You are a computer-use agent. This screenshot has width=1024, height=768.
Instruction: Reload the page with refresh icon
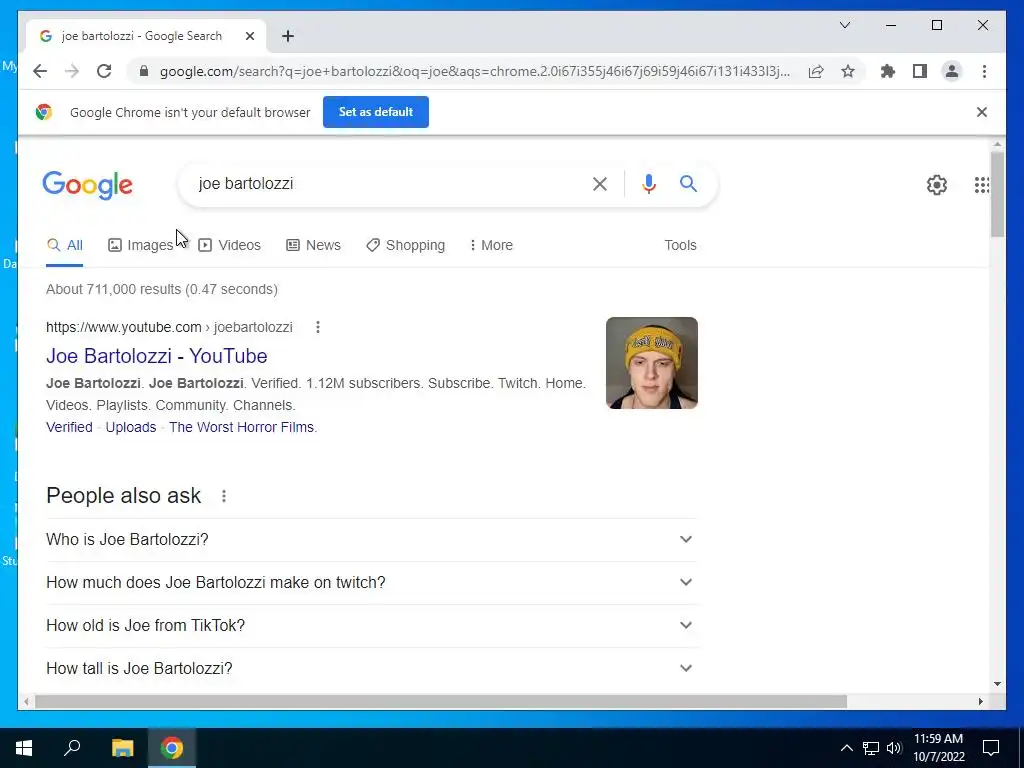coord(104,71)
